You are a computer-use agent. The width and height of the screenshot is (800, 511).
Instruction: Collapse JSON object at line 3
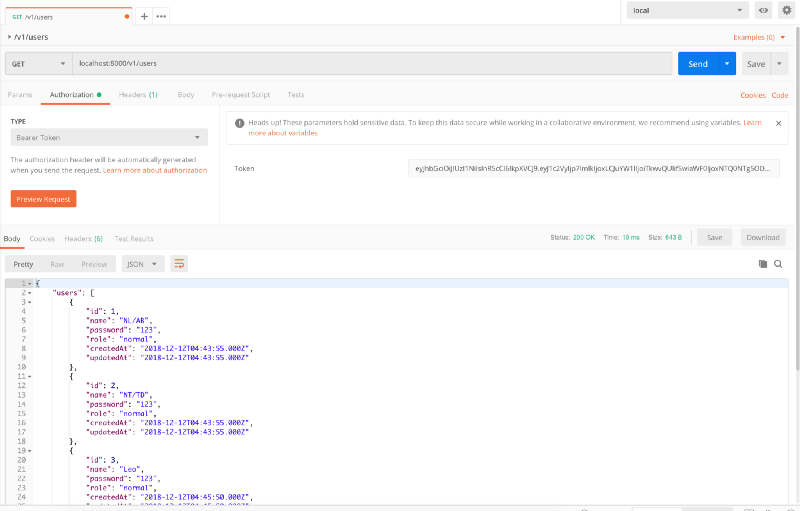[30, 302]
